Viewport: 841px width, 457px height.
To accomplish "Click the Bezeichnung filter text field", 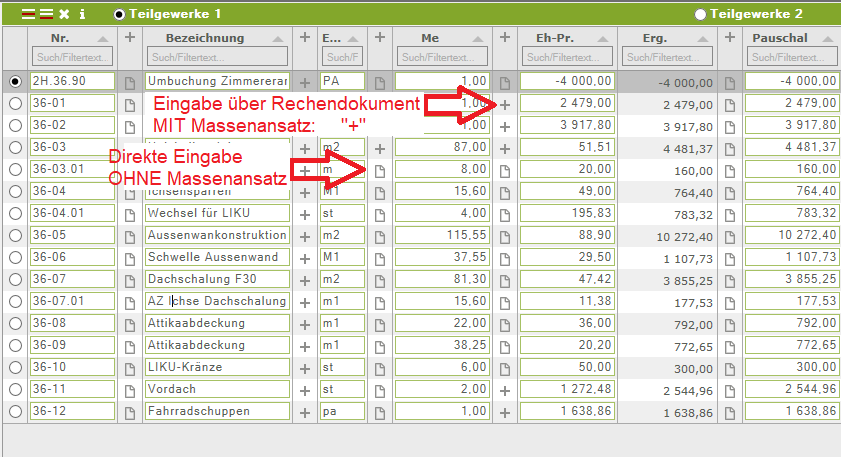I will 216,57.
